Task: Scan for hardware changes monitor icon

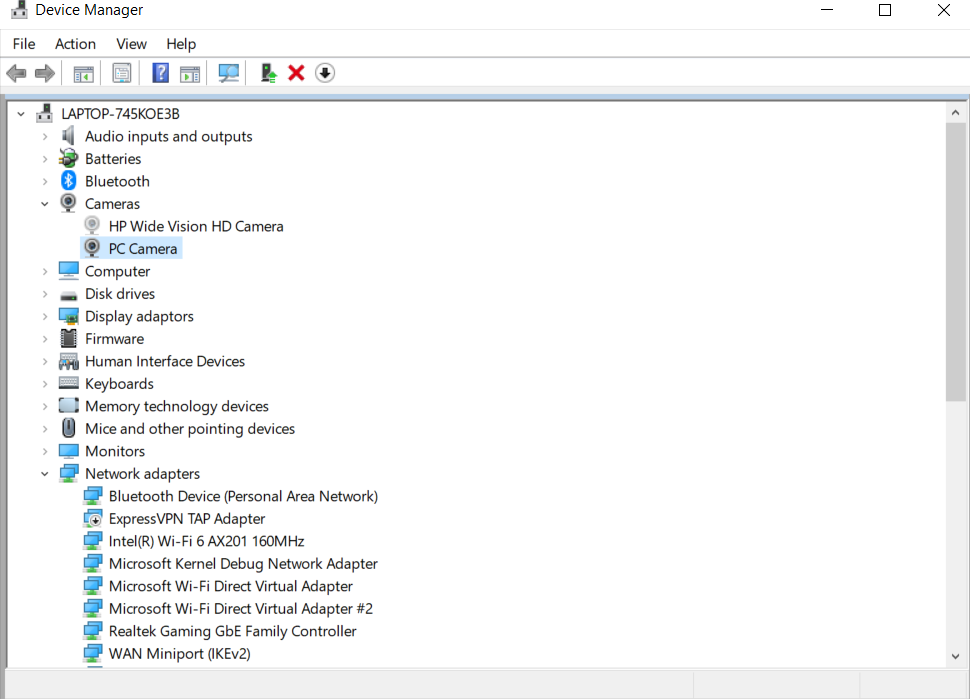Action: (229, 73)
